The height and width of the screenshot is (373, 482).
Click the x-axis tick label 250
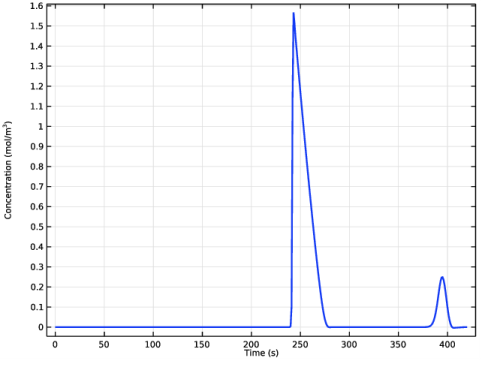click(x=300, y=345)
